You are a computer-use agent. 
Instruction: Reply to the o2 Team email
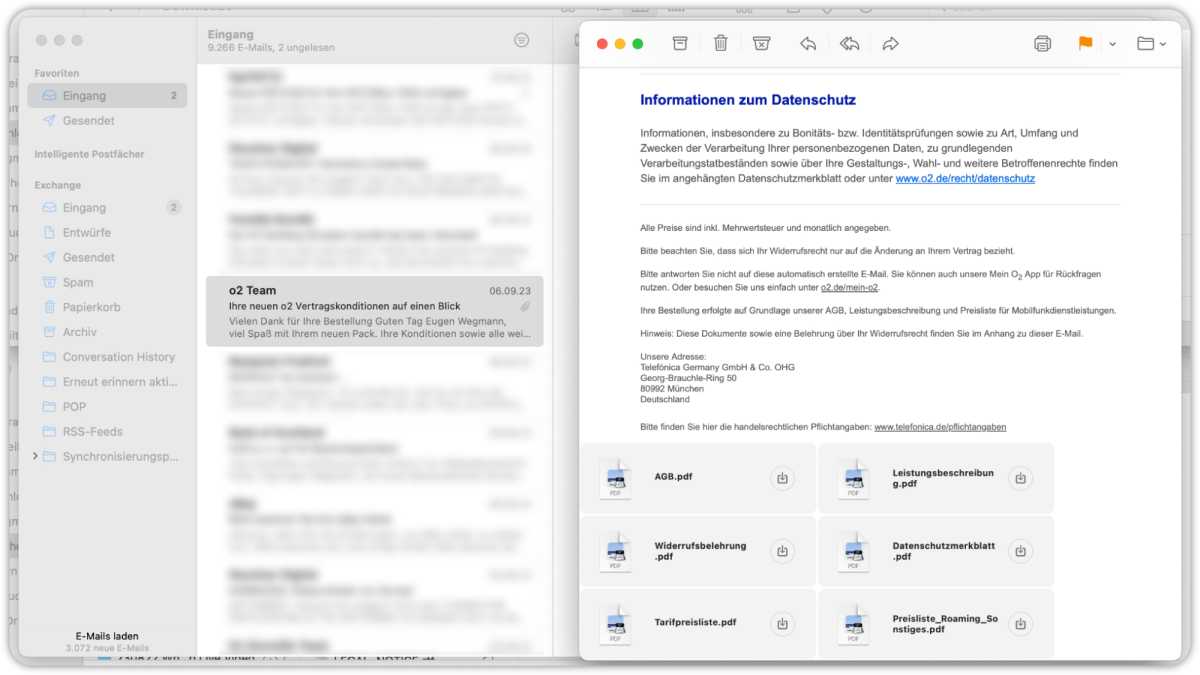coord(808,43)
